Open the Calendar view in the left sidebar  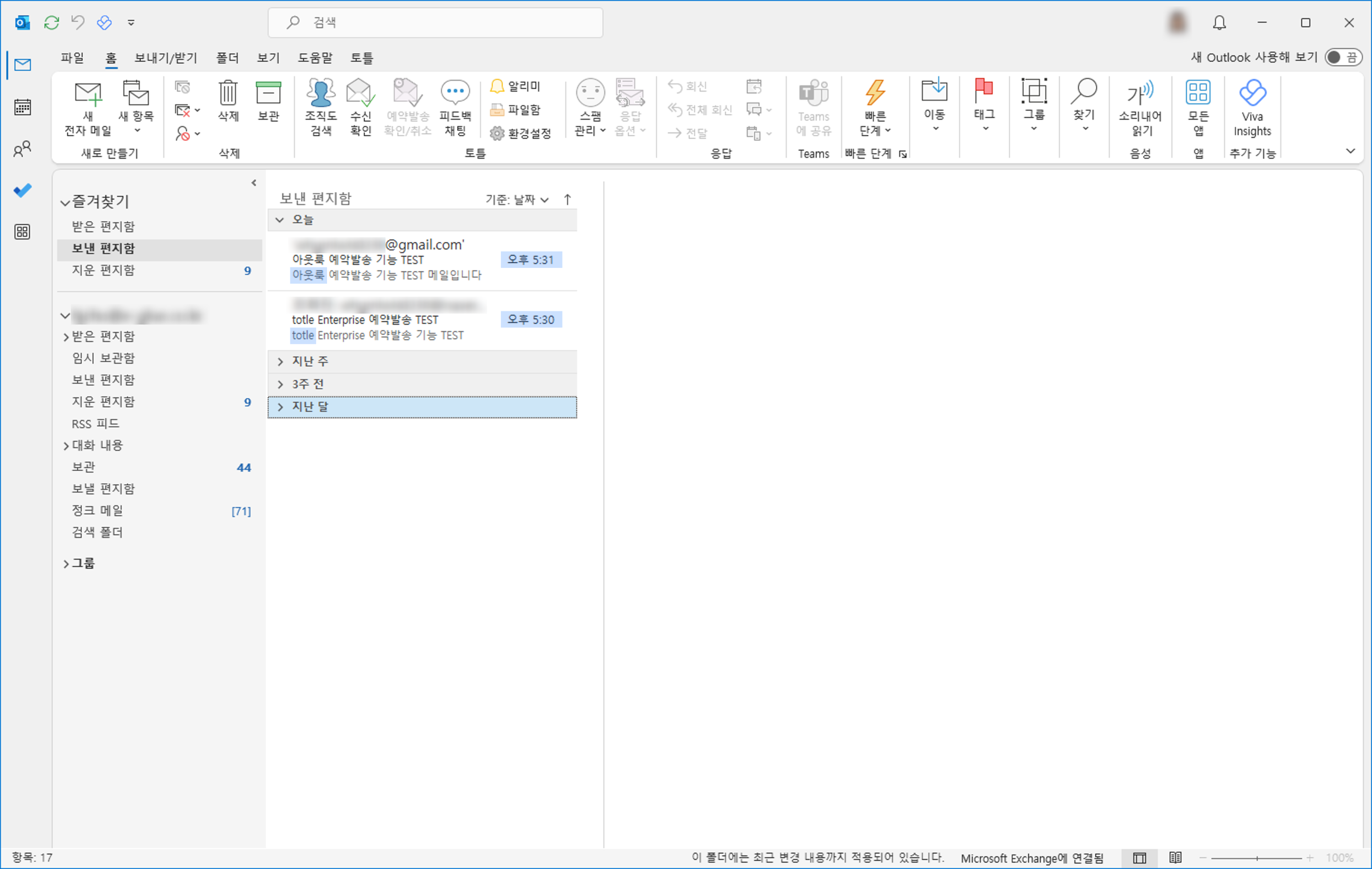[22, 107]
